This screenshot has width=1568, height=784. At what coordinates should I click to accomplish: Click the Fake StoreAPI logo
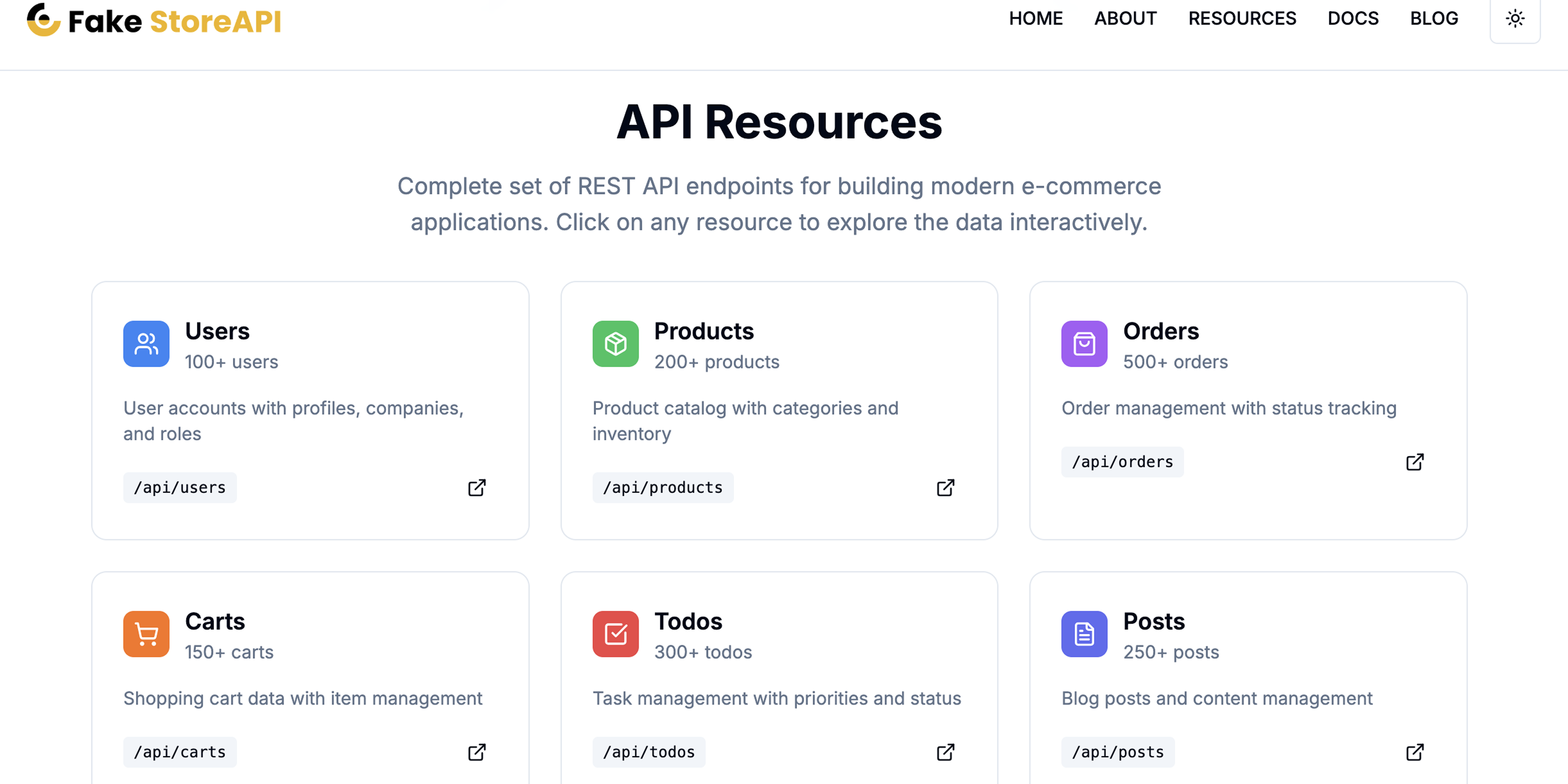click(x=154, y=21)
